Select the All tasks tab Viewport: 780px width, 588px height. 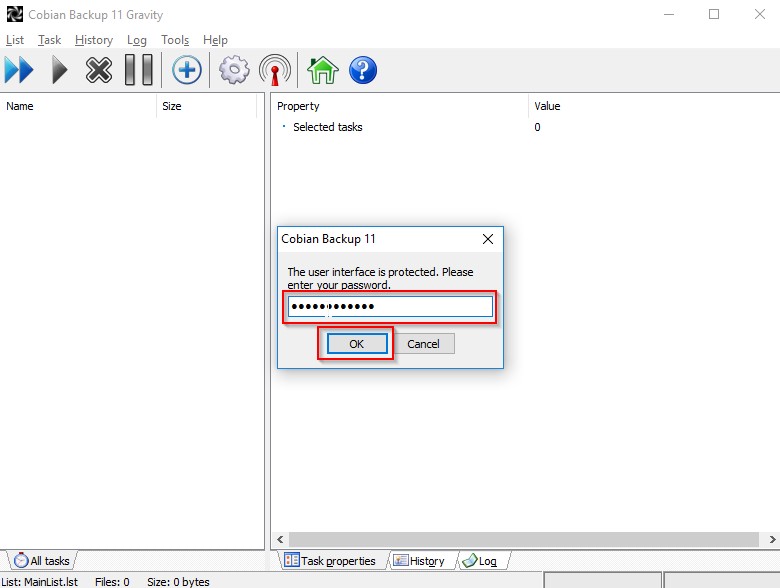(x=42, y=561)
